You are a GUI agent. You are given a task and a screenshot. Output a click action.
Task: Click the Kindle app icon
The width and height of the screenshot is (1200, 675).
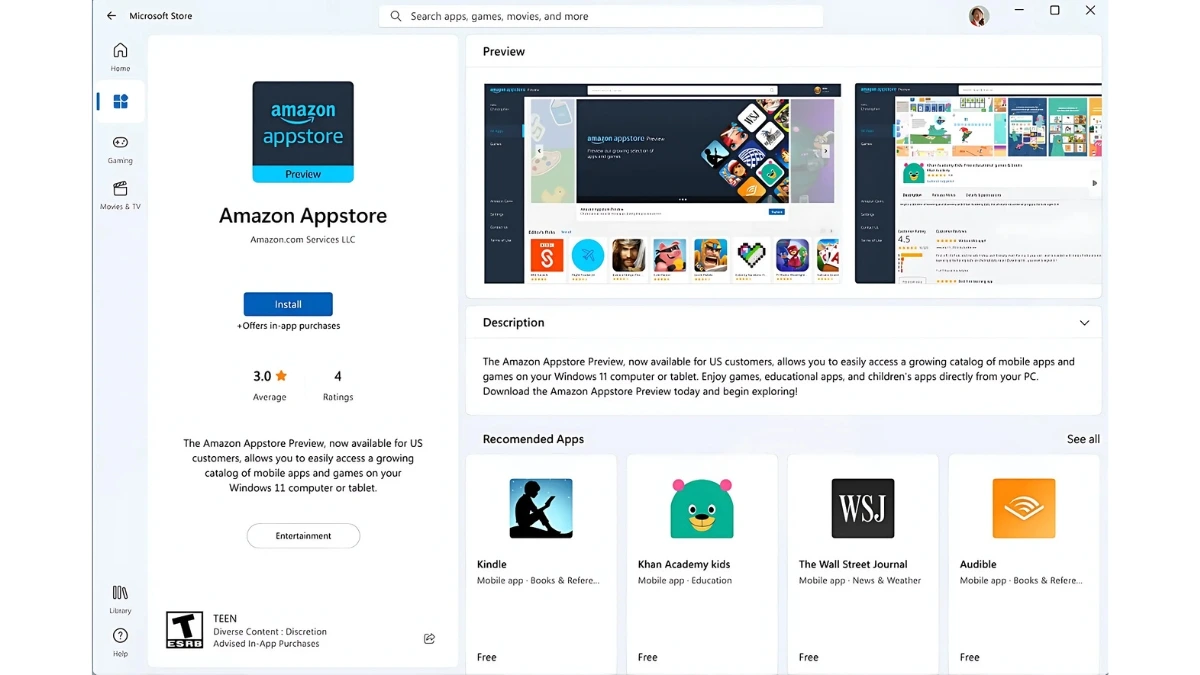click(541, 508)
